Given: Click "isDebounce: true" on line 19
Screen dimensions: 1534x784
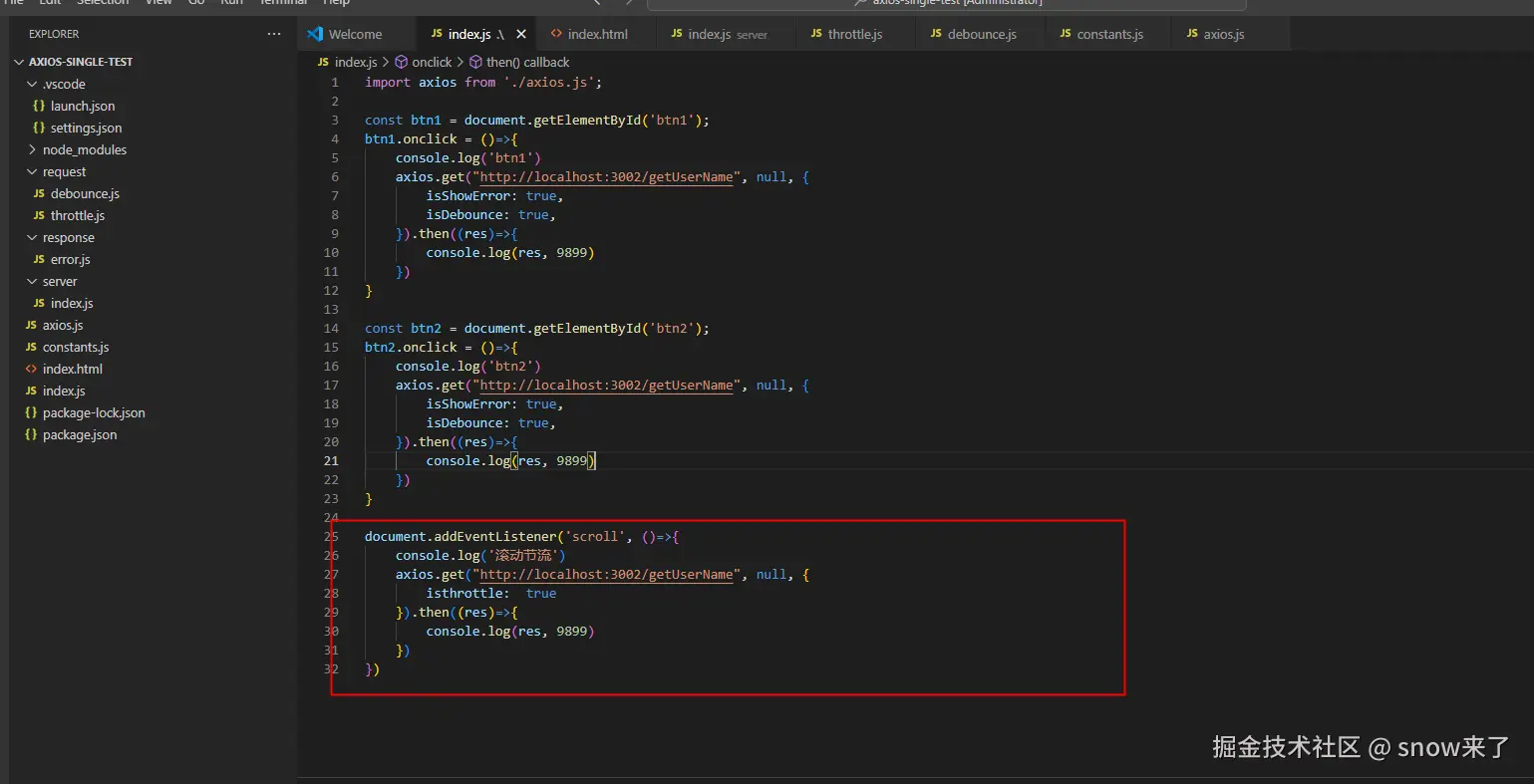Looking at the screenshot, I should (487, 423).
